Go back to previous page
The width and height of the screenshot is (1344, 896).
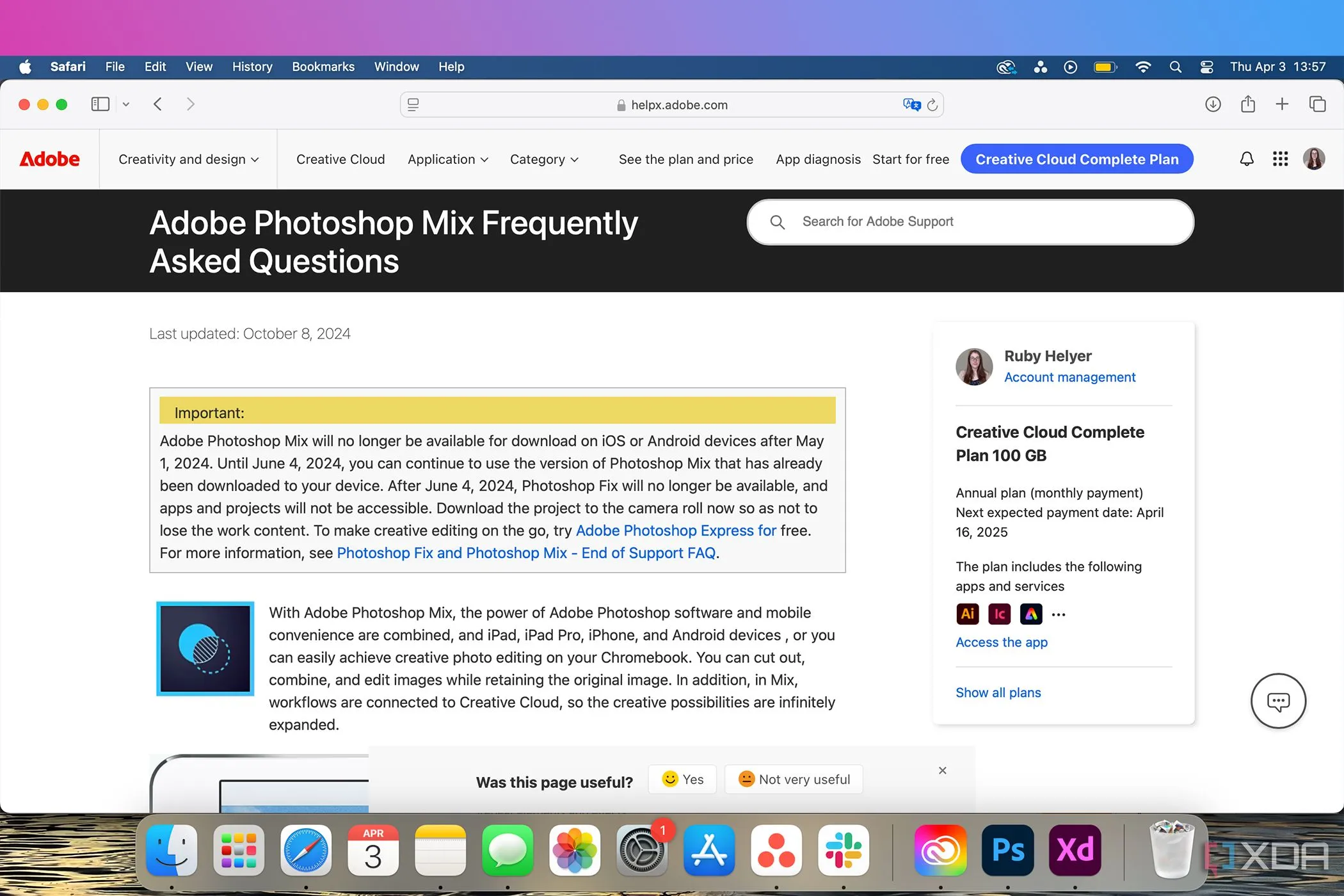(157, 104)
